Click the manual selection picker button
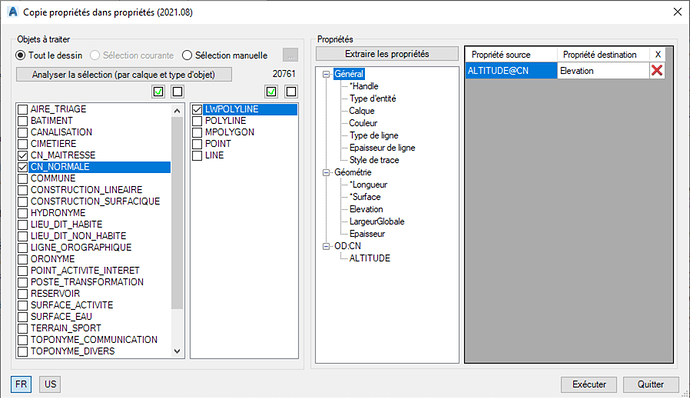The height and width of the screenshot is (398, 690). [x=290, y=55]
